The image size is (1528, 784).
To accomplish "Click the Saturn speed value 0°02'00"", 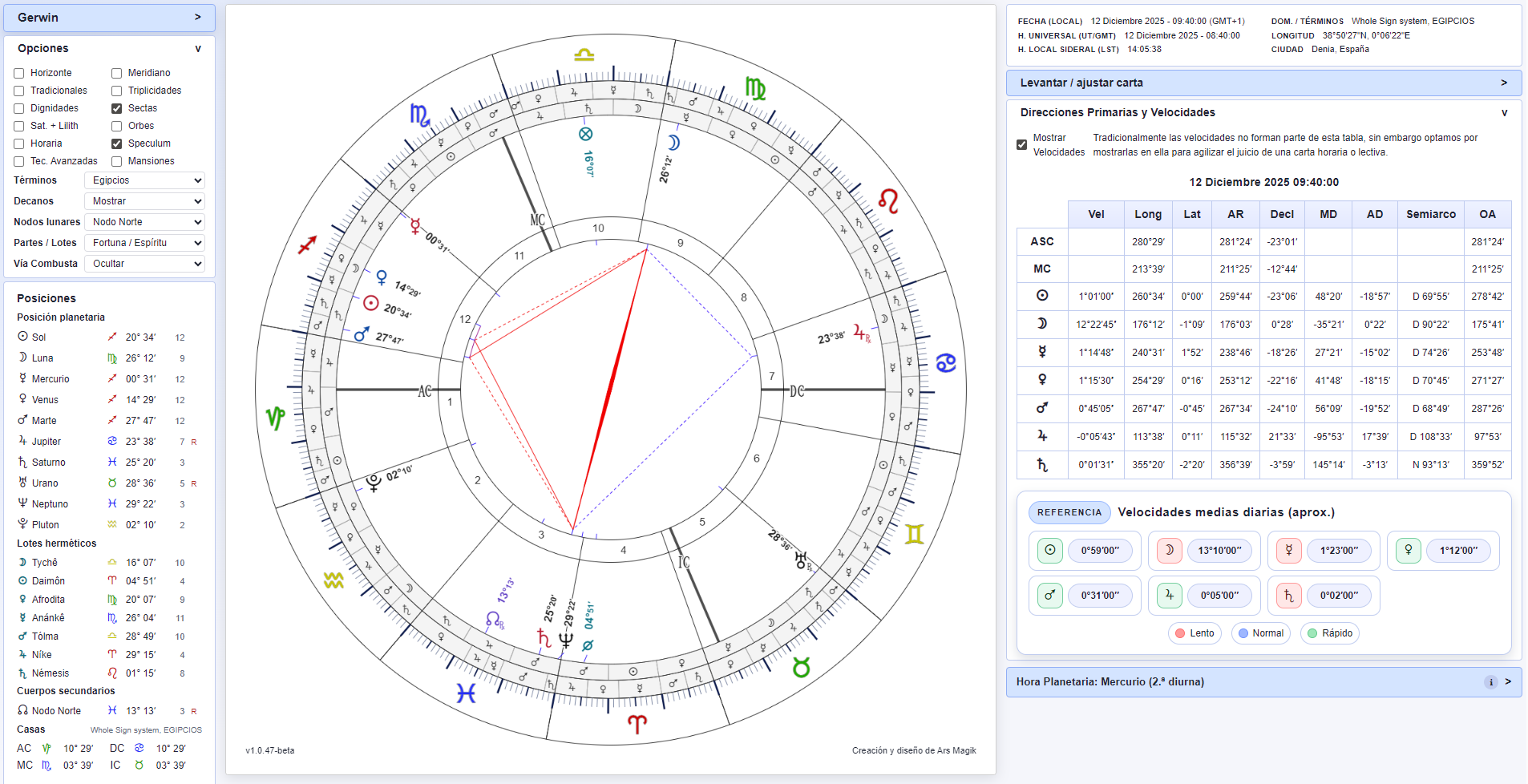I will click(1339, 596).
